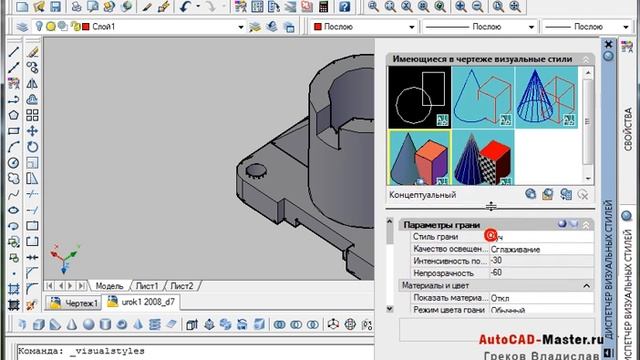The height and width of the screenshot is (360, 640).
Task: Select the realistic checkered cube style thumbnail
Action: click(483, 158)
